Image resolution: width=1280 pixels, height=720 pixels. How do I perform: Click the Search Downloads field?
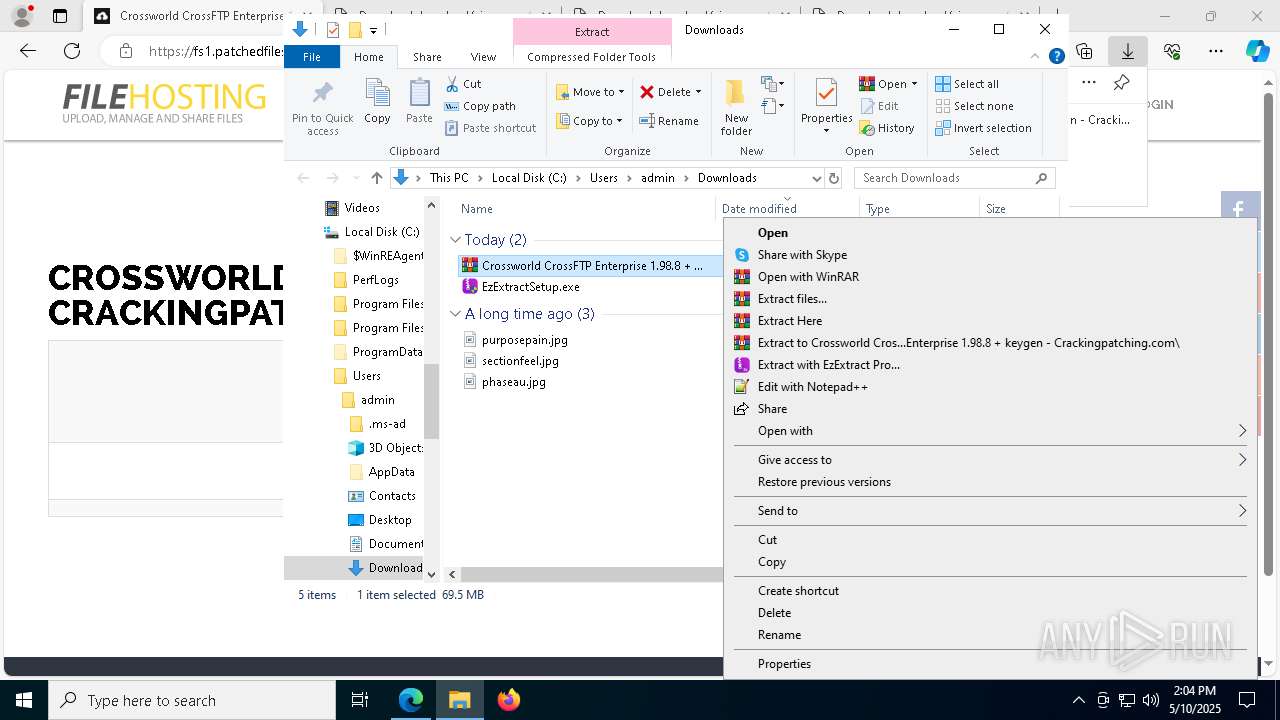click(x=954, y=178)
